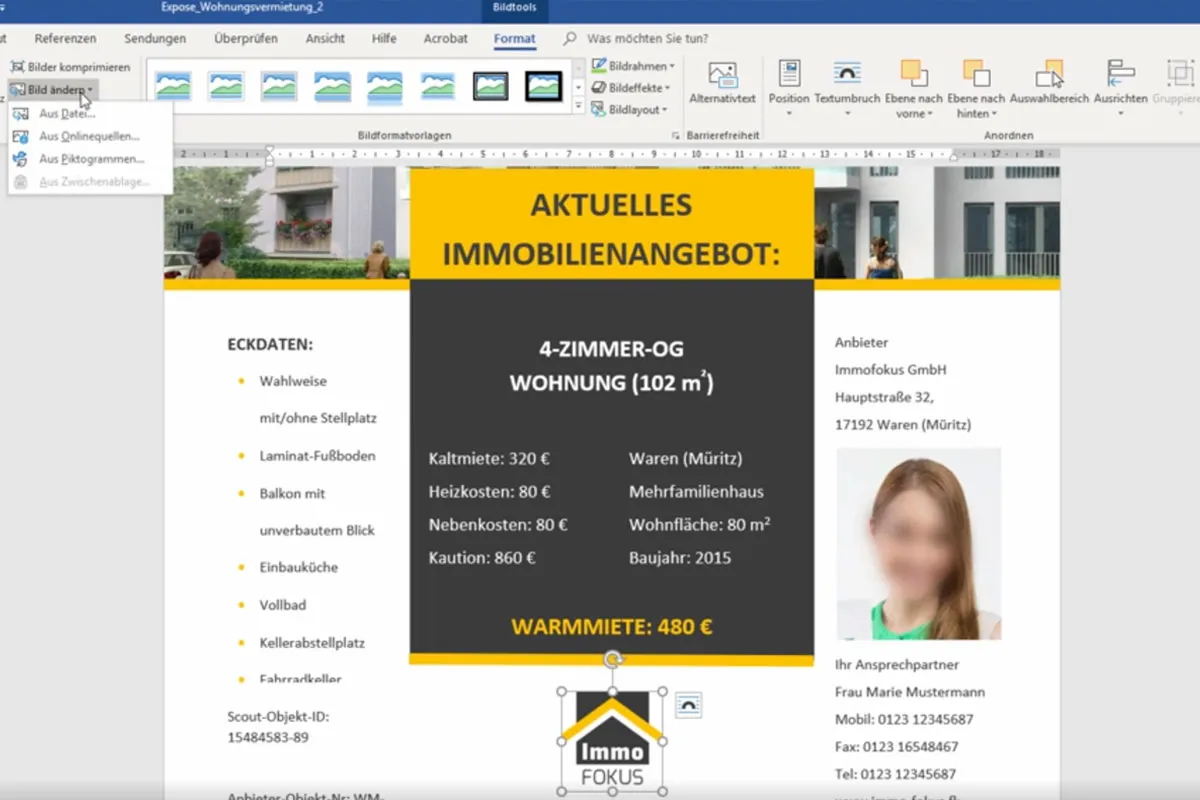This screenshot has height=800, width=1200.
Task: Click the 'WARMMIETE: 480 €' text
Action: (611, 627)
